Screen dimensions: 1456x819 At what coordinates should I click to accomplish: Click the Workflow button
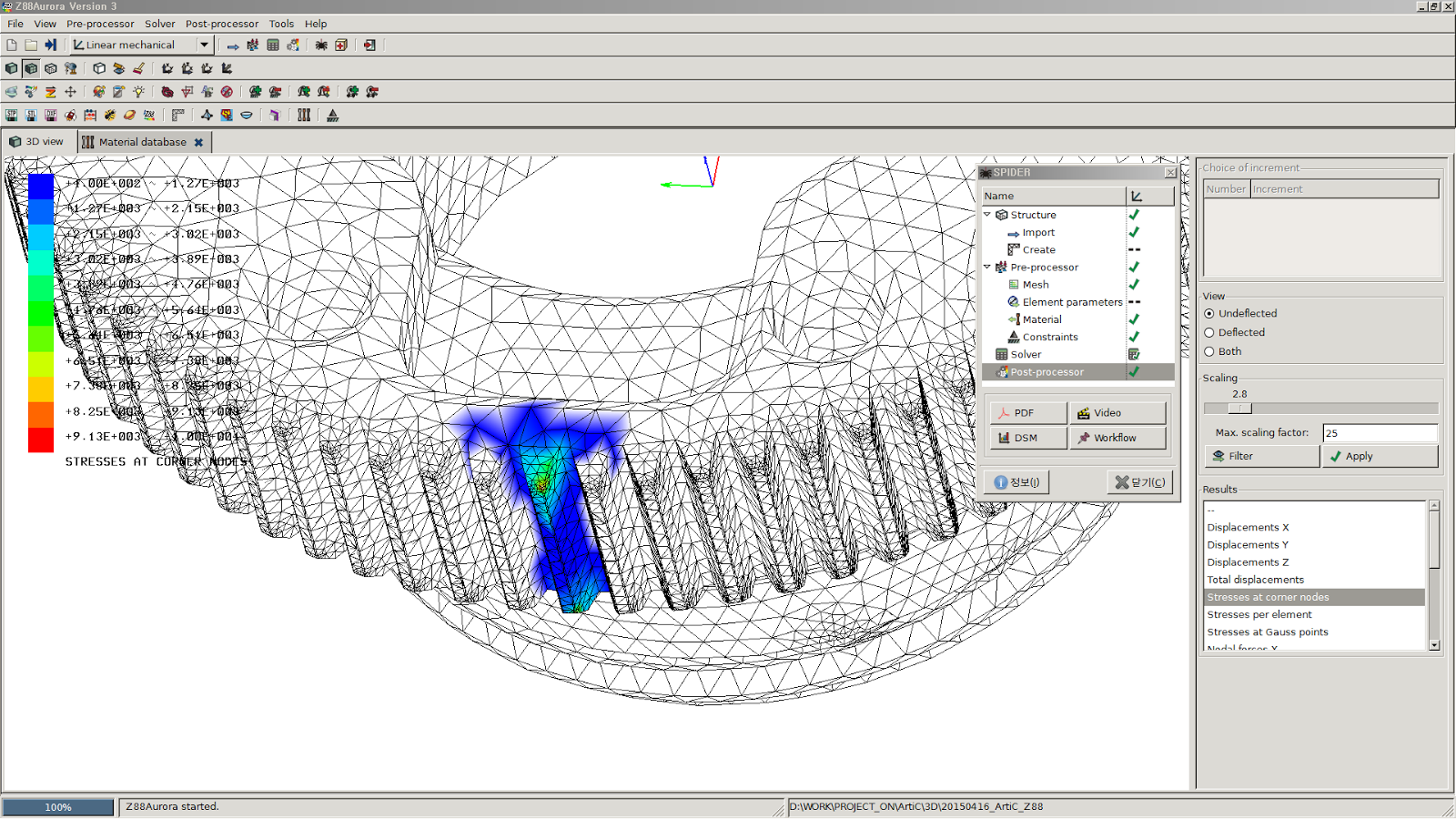point(1117,438)
